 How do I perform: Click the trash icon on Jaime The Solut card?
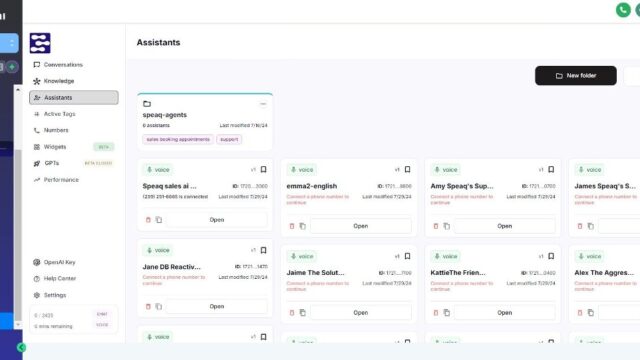coord(292,313)
